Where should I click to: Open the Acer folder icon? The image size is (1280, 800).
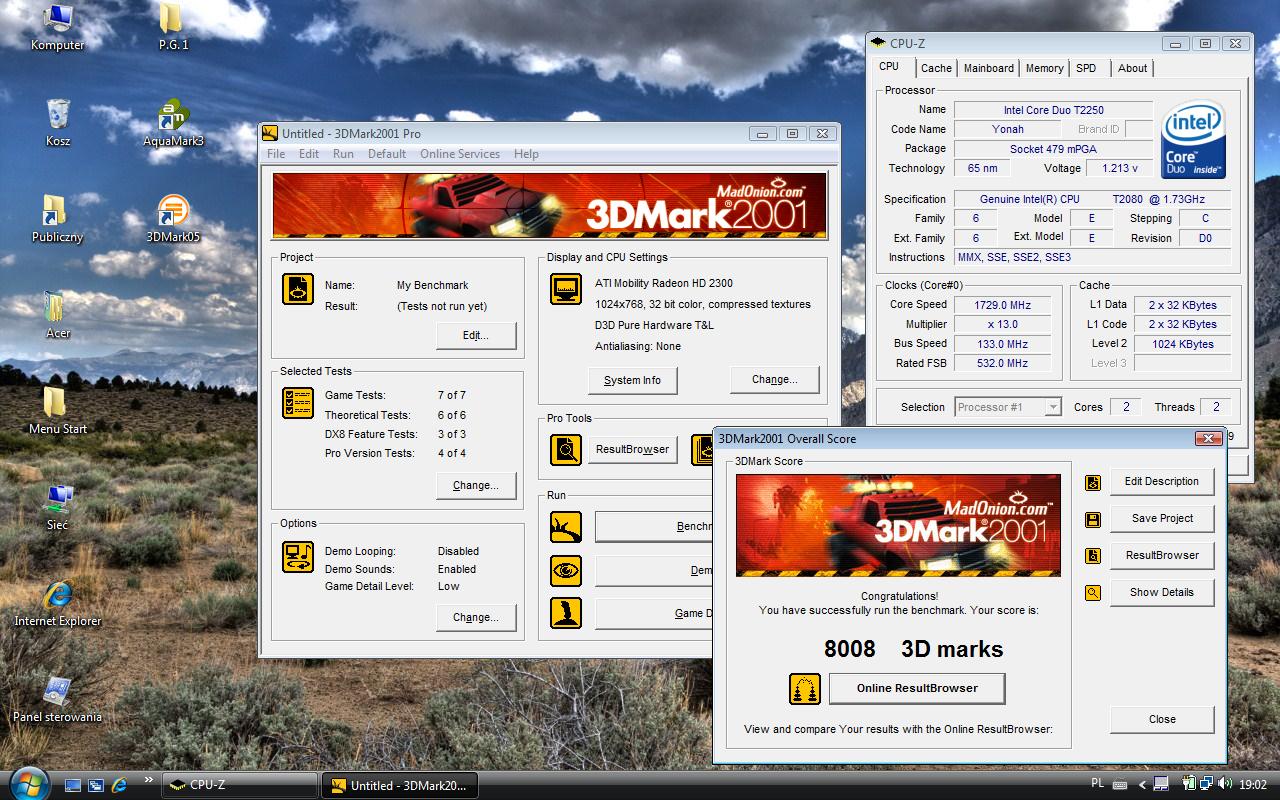tap(57, 315)
